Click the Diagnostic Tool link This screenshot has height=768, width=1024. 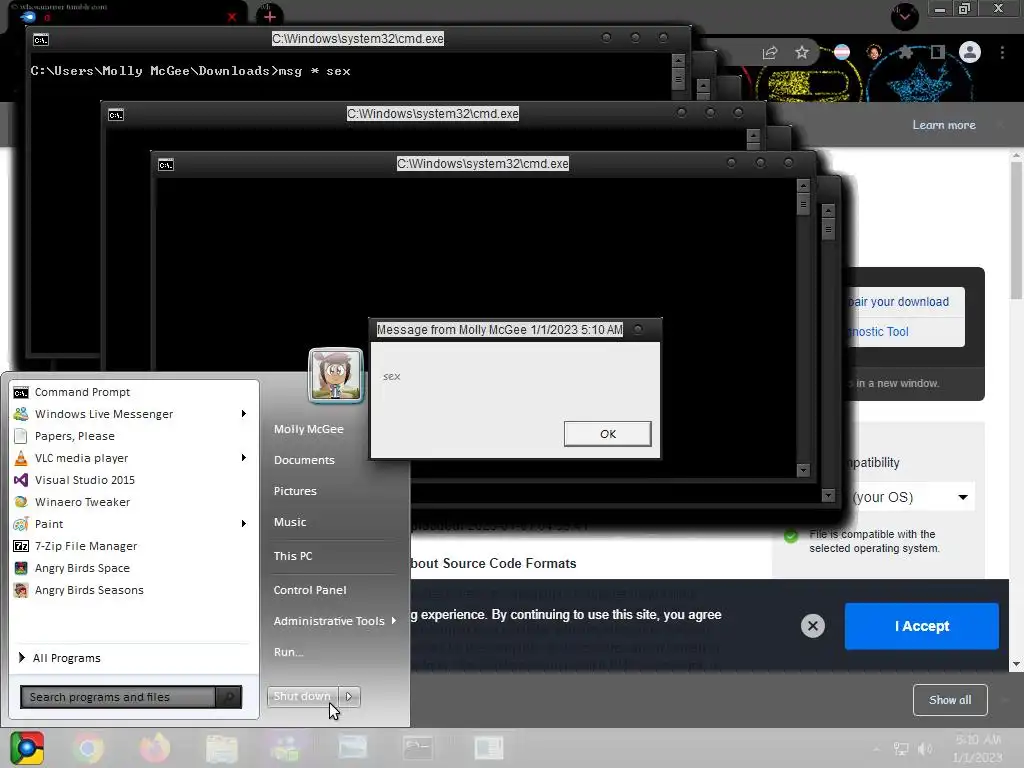coord(878,332)
